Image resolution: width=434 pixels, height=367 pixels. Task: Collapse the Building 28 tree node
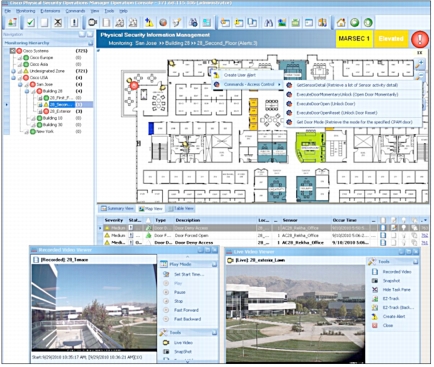pyautogui.click(x=27, y=91)
